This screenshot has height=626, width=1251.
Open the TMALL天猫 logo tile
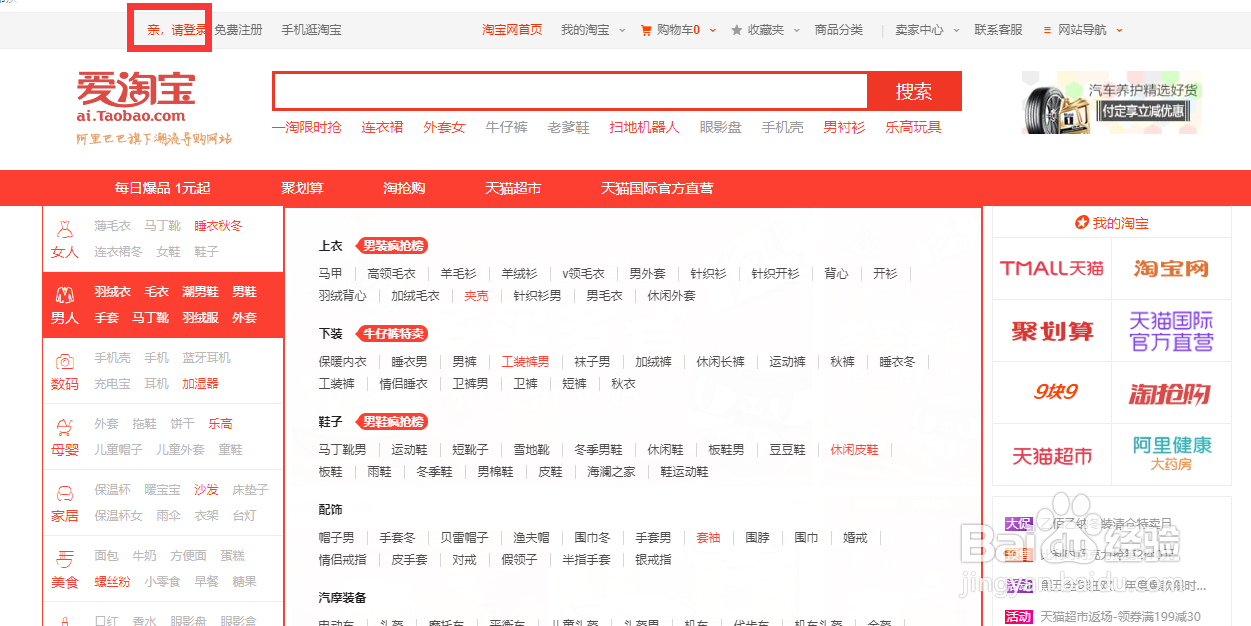[1052, 268]
